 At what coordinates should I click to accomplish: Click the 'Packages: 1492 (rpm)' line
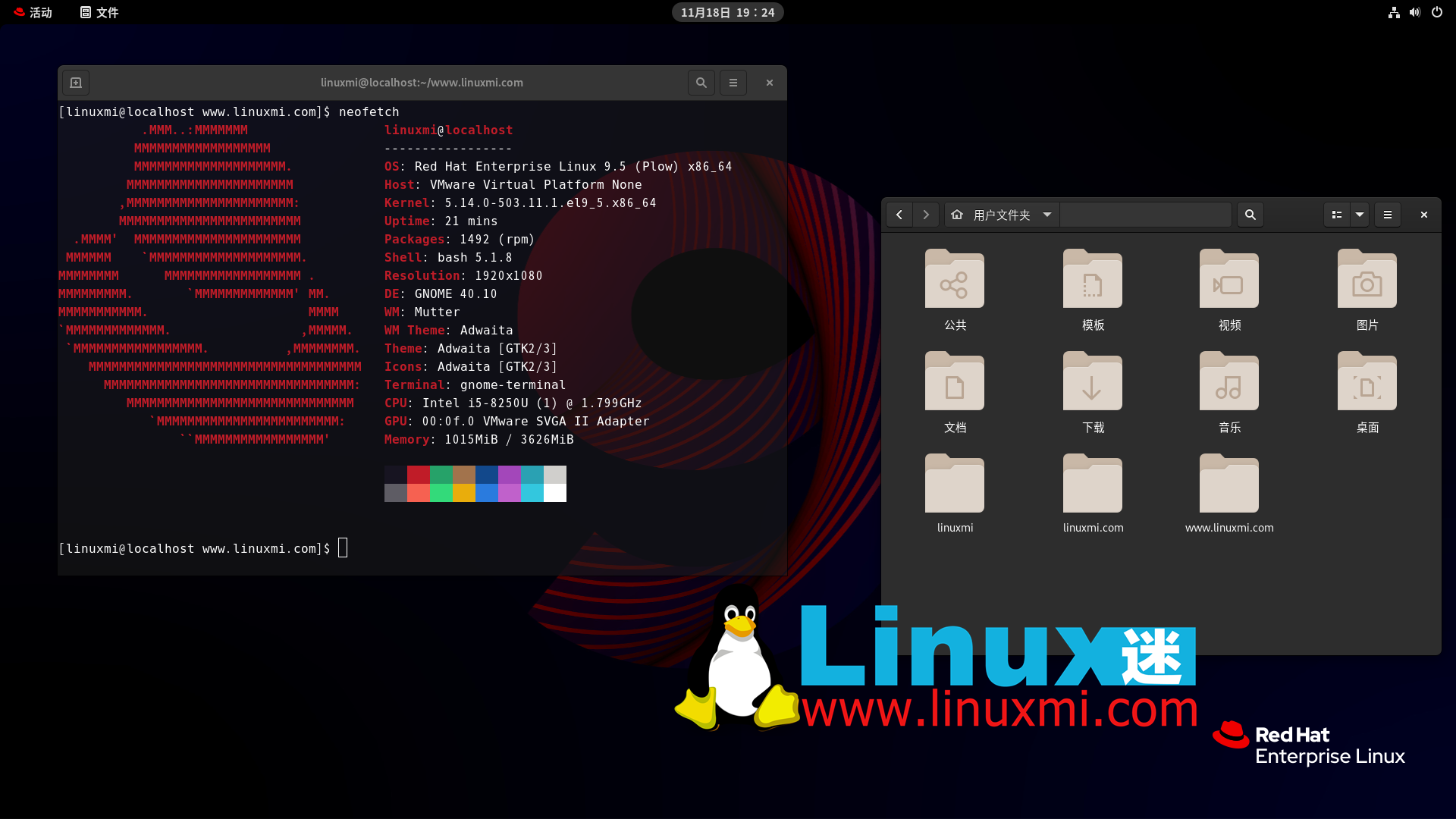click(460, 240)
